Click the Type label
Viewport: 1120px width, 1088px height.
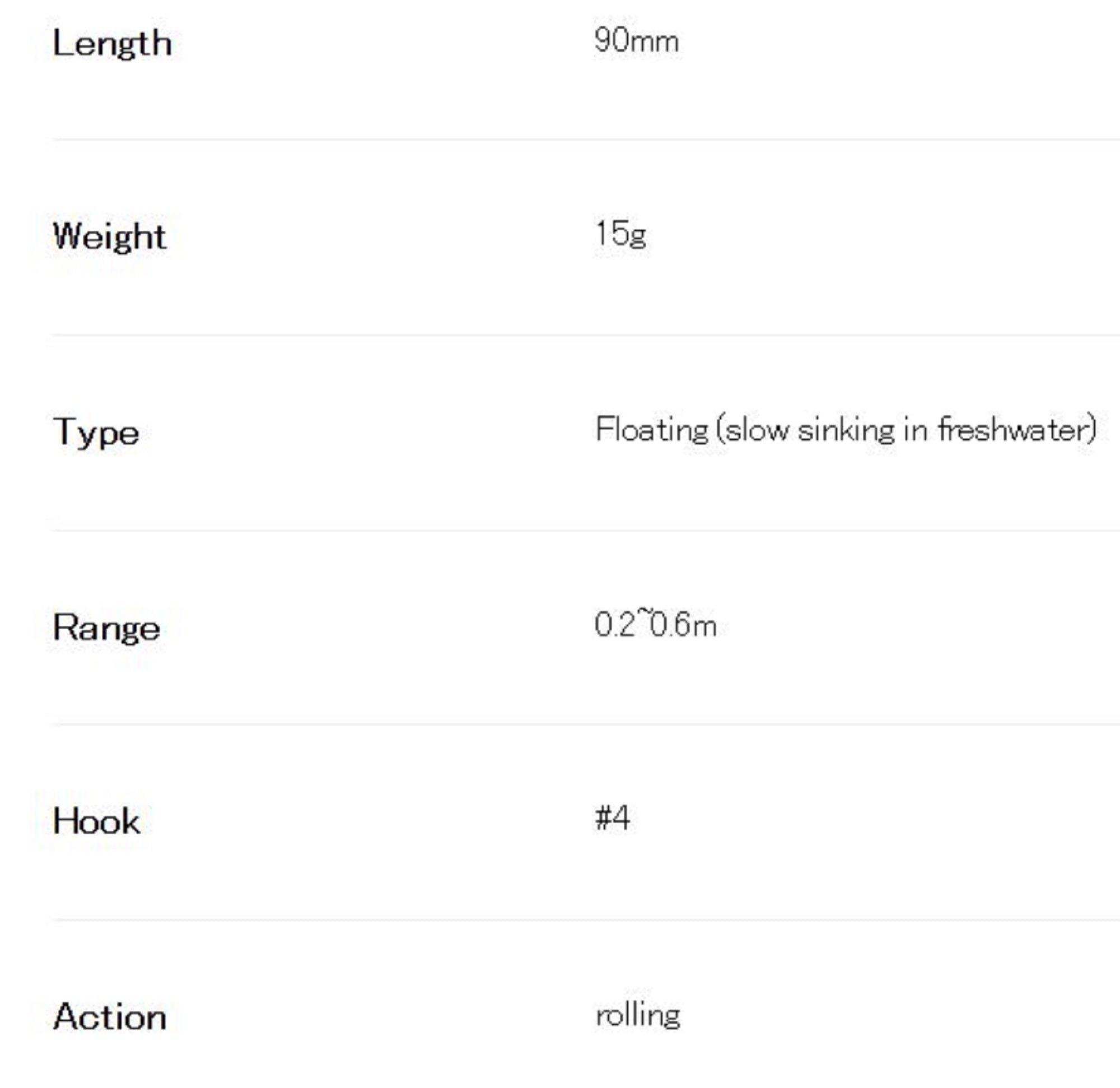tap(96, 431)
